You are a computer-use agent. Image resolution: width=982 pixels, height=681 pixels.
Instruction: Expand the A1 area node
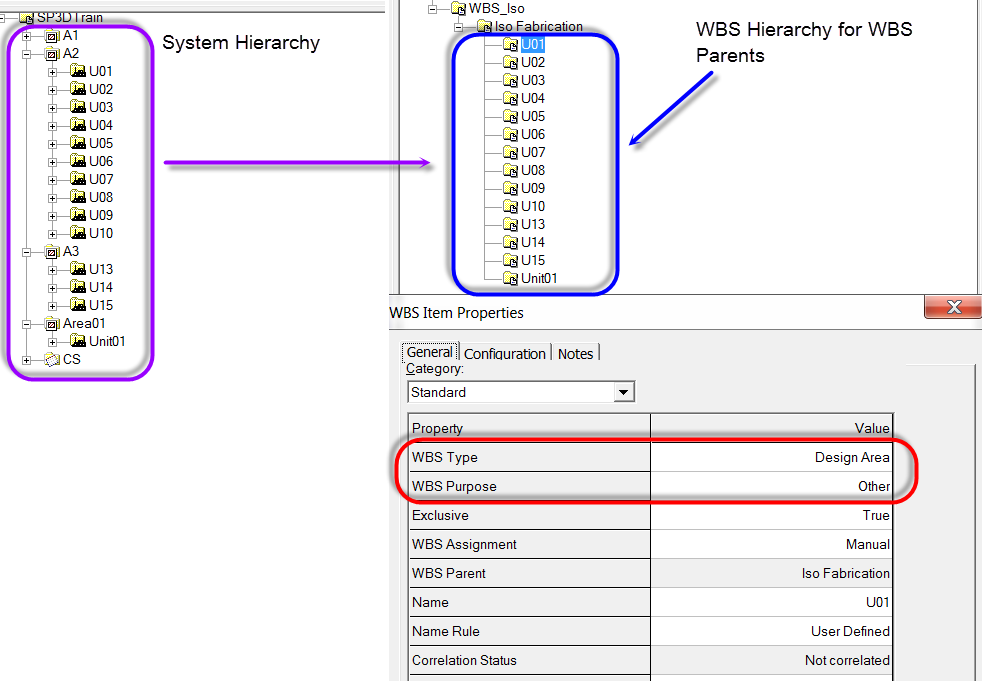click(x=26, y=36)
